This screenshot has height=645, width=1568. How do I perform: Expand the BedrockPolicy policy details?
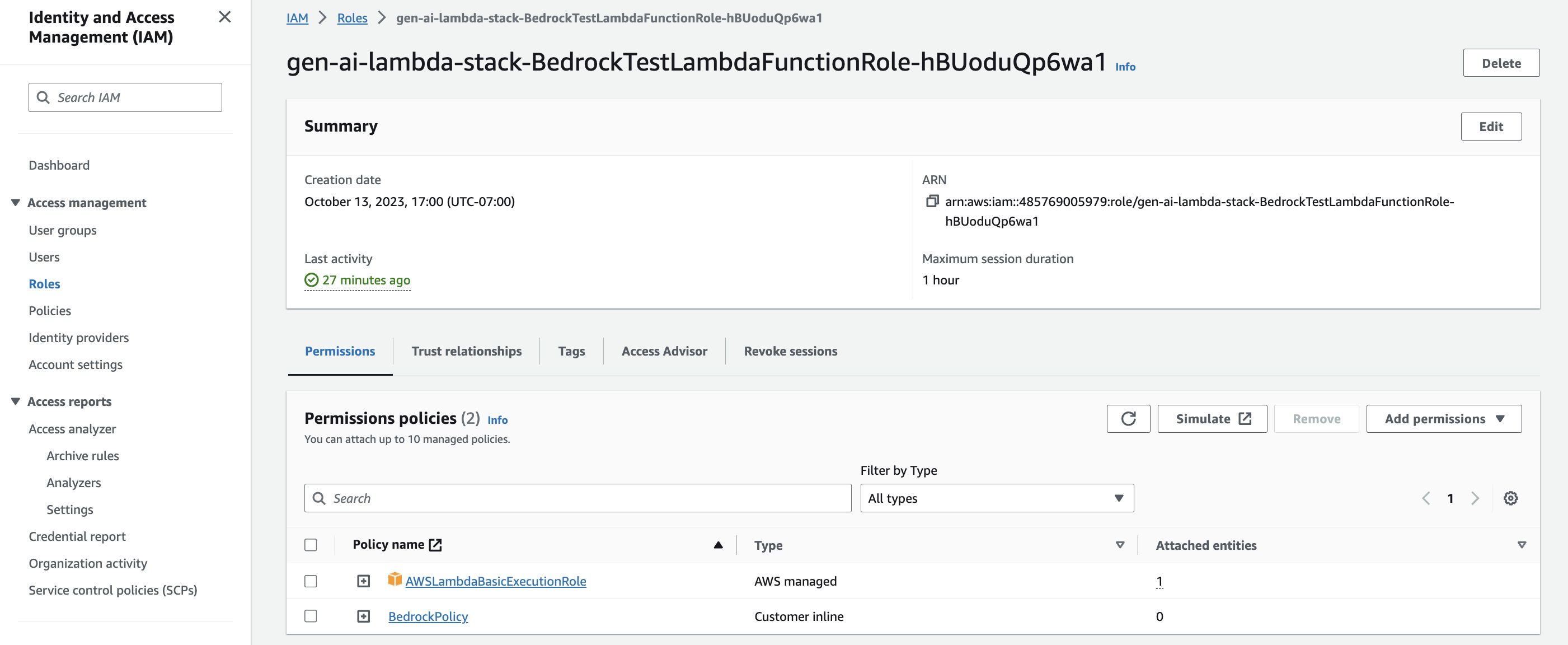pyautogui.click(x=363, y=616)
